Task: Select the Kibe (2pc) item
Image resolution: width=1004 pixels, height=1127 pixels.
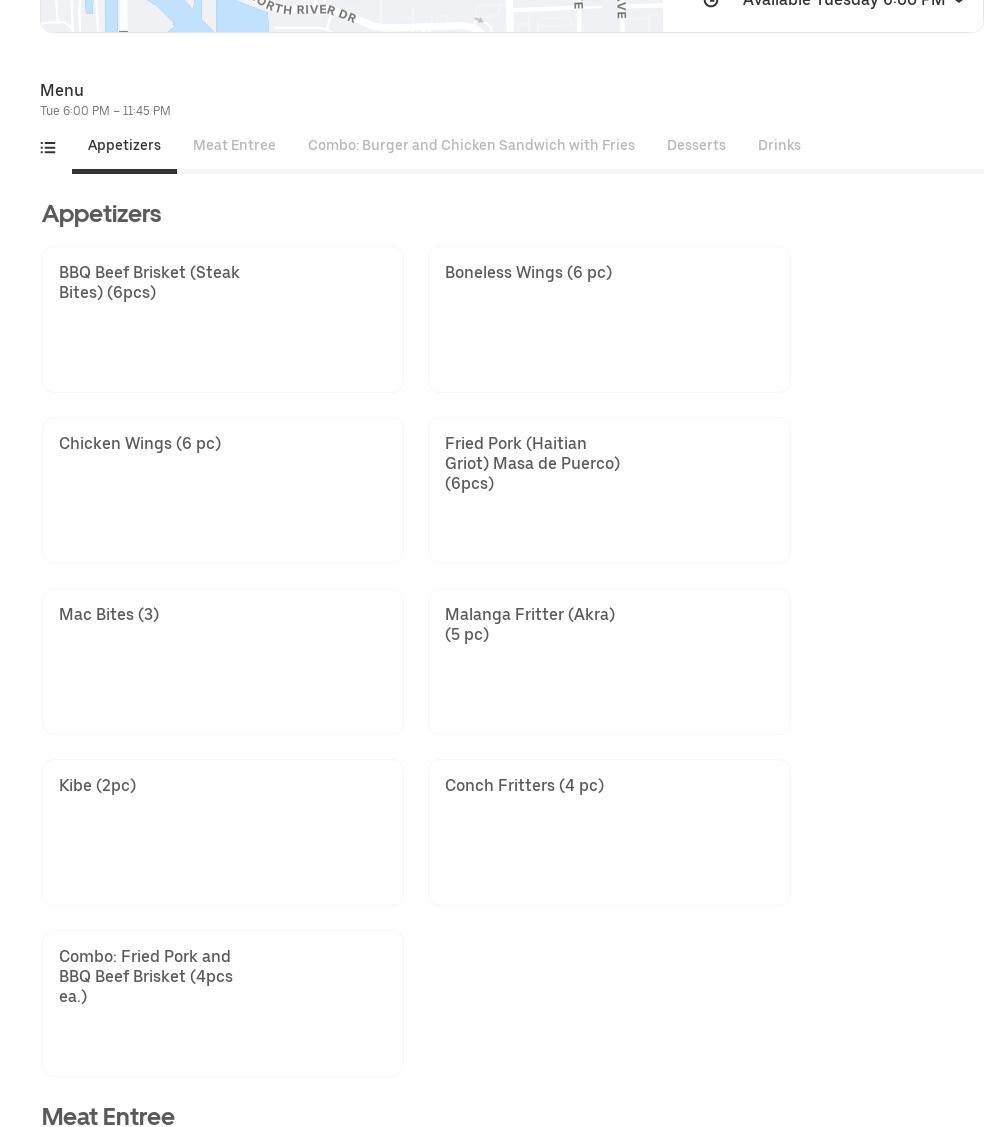Action: (x=222, y=832)
